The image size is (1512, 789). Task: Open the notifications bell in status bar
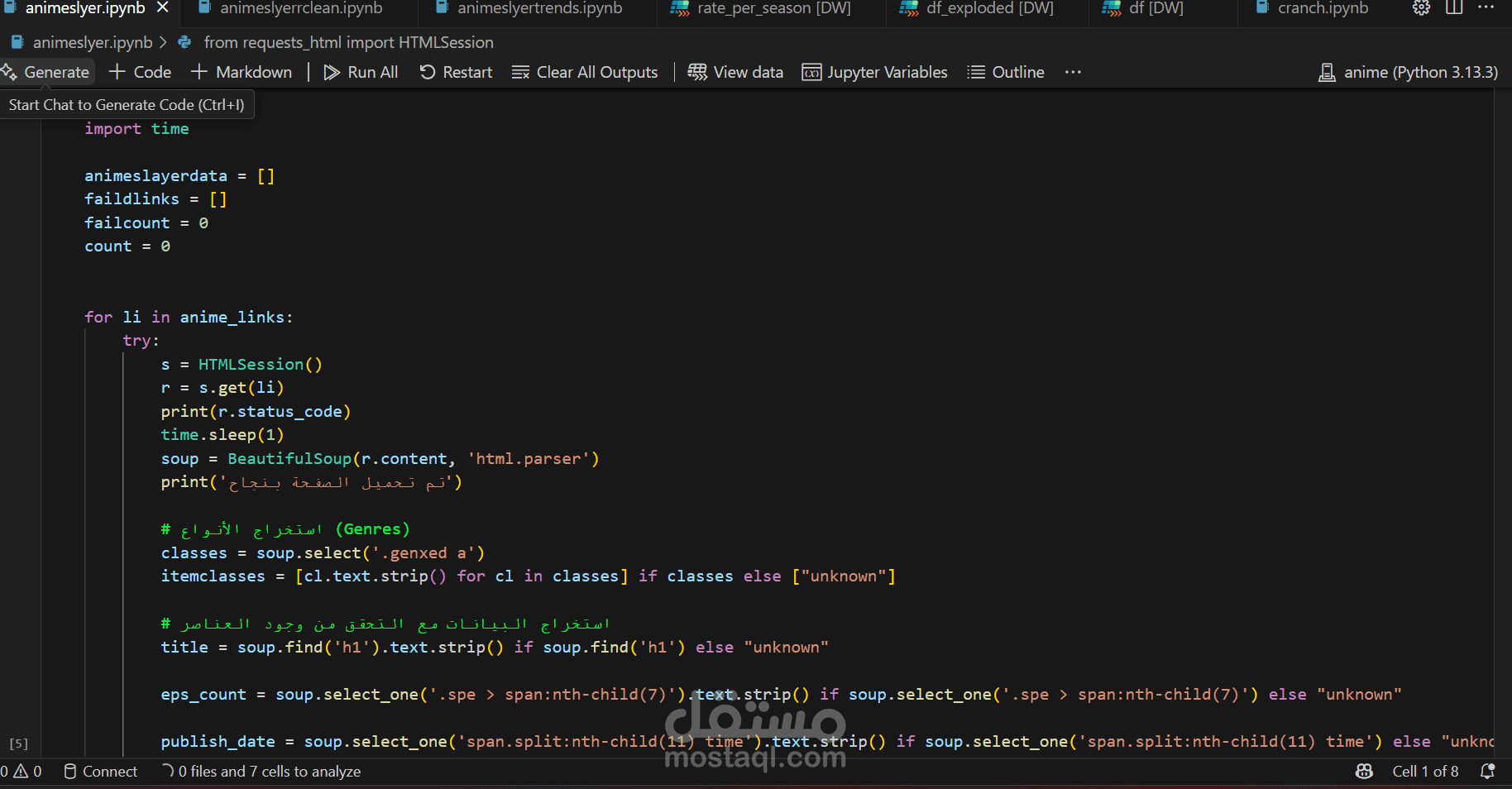[x=1486, y=771]
